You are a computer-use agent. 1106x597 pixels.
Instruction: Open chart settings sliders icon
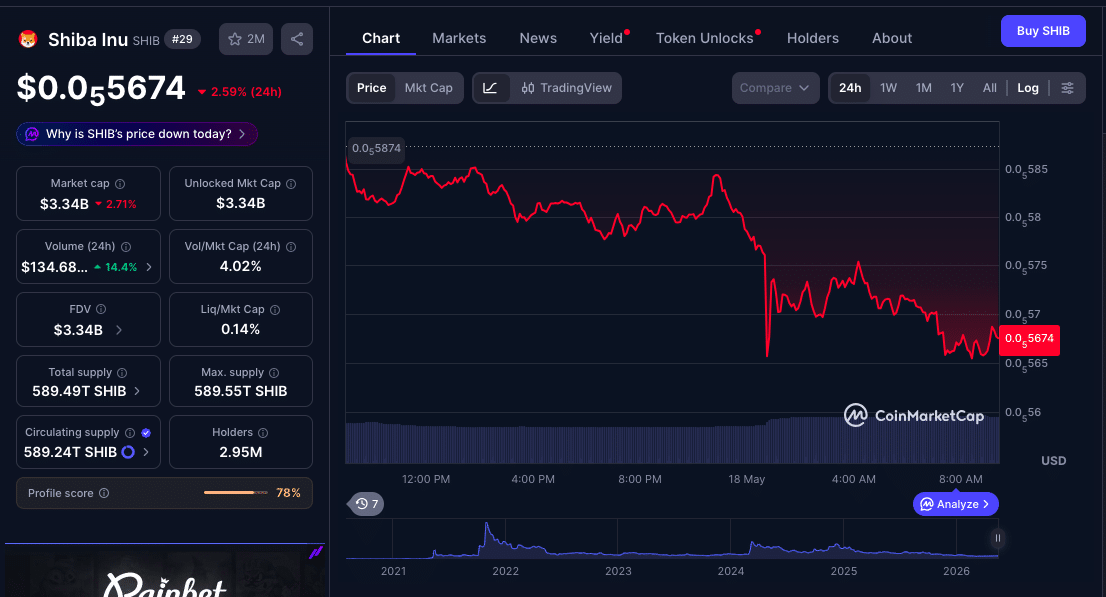[x=1067, y=88]
